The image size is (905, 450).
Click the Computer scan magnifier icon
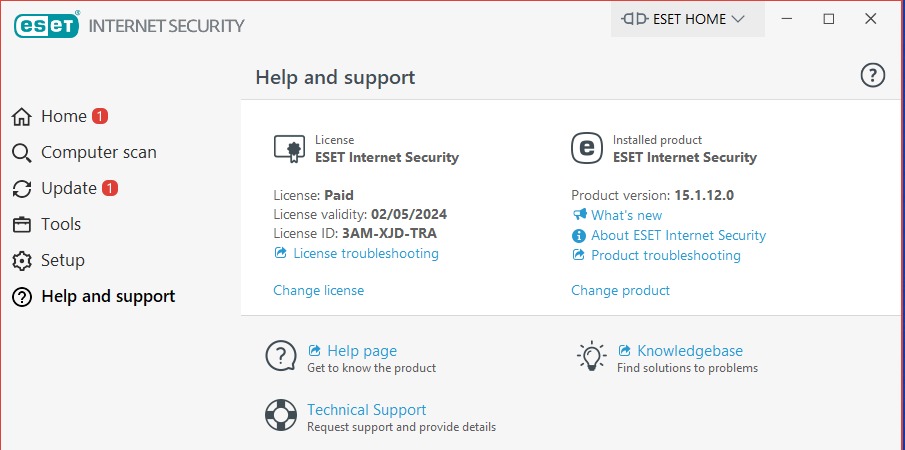(x=22, y=153)
